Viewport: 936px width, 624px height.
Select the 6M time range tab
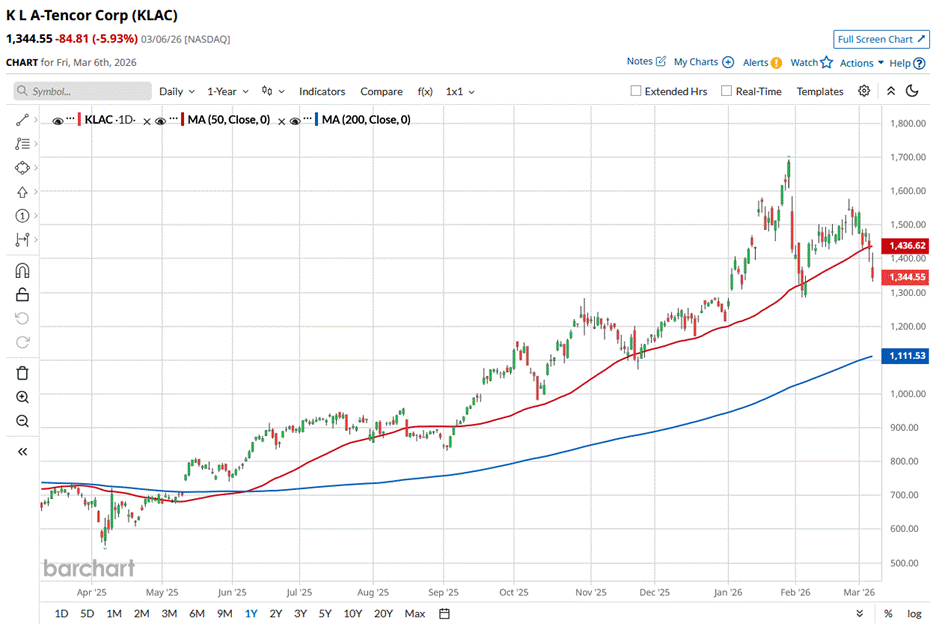pyautogui.click(x=197, y=613)
